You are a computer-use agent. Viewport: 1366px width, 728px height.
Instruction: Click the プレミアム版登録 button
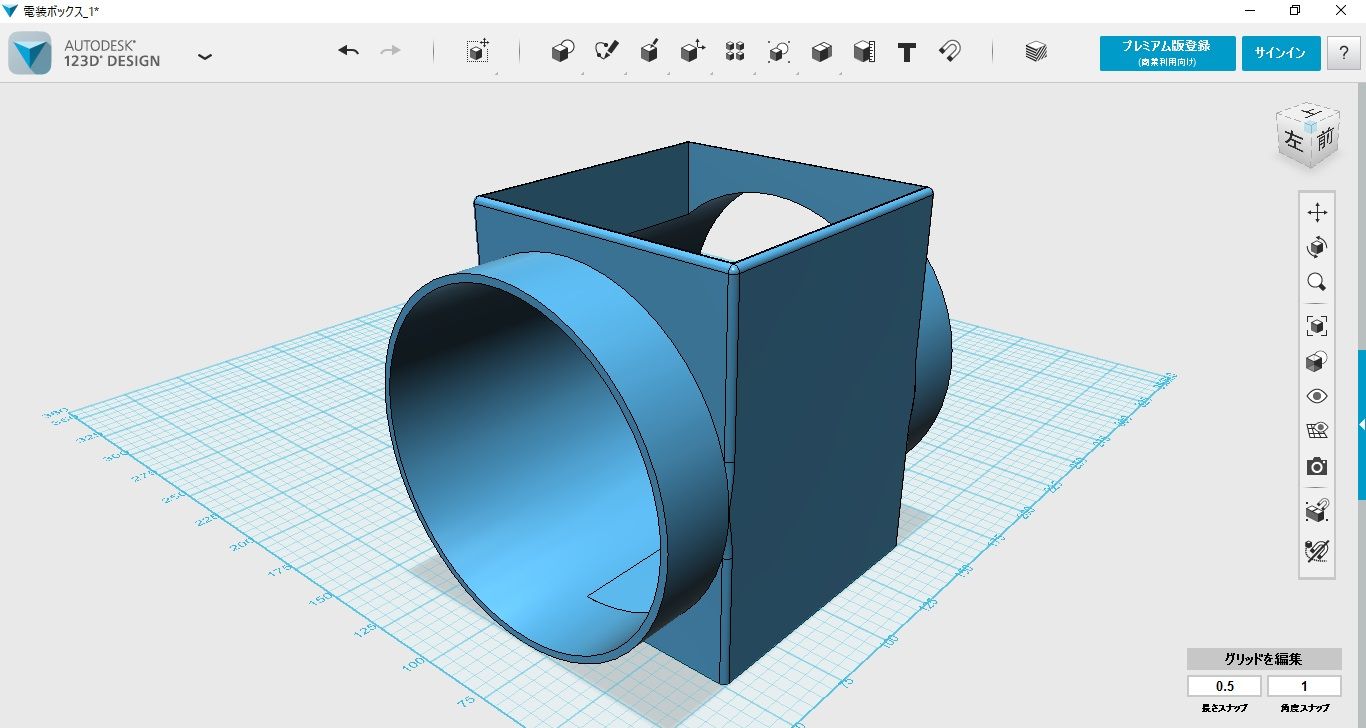tap(1167, 53)
